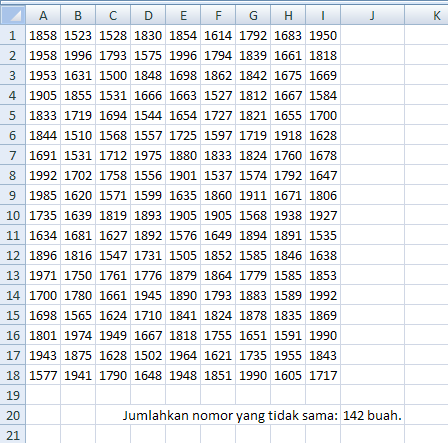448x443 pixels.
Task: Select the cell with value 1801
Action: coord(43,335)
